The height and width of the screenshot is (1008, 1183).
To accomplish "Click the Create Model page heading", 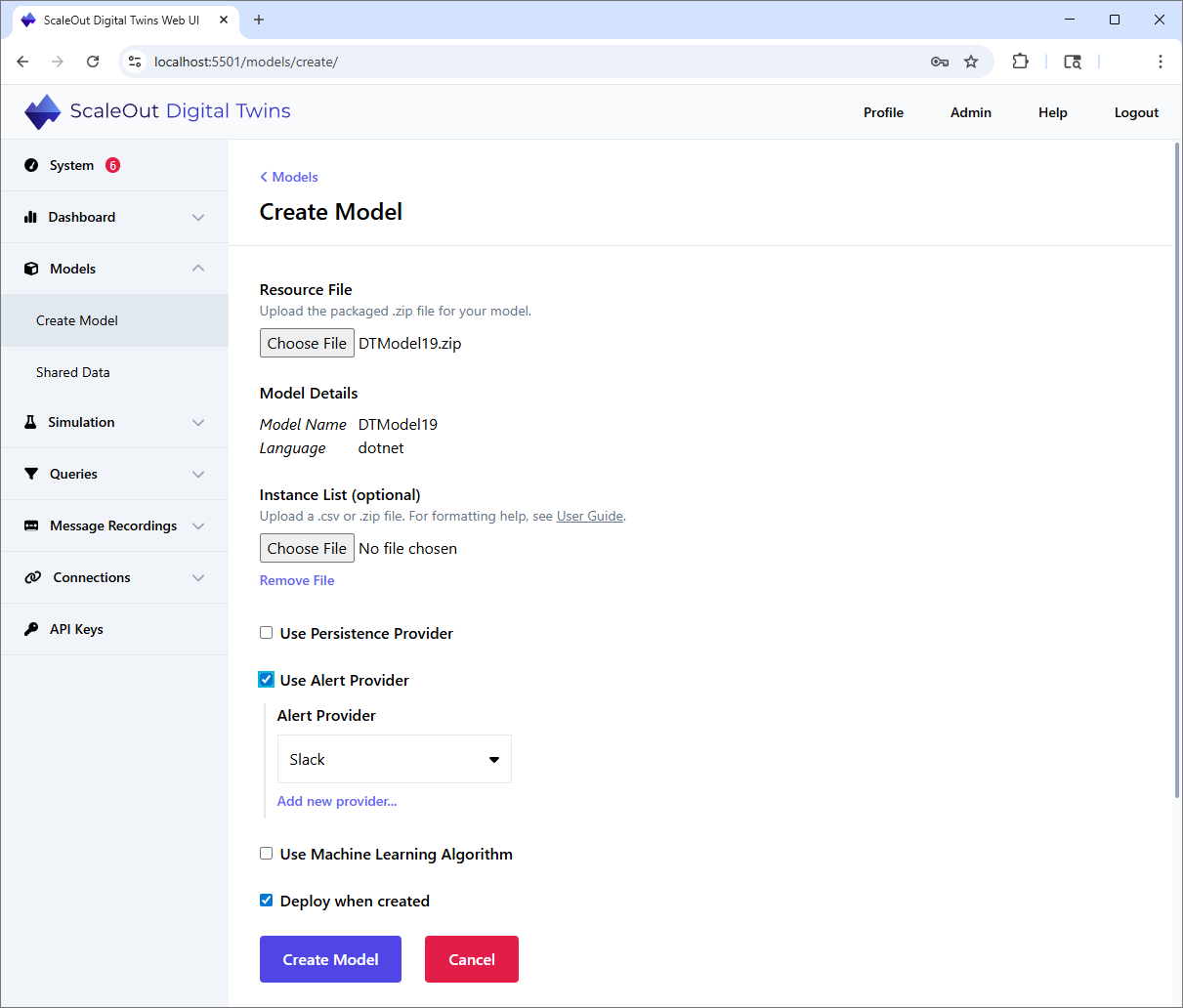I will (331, 212).
